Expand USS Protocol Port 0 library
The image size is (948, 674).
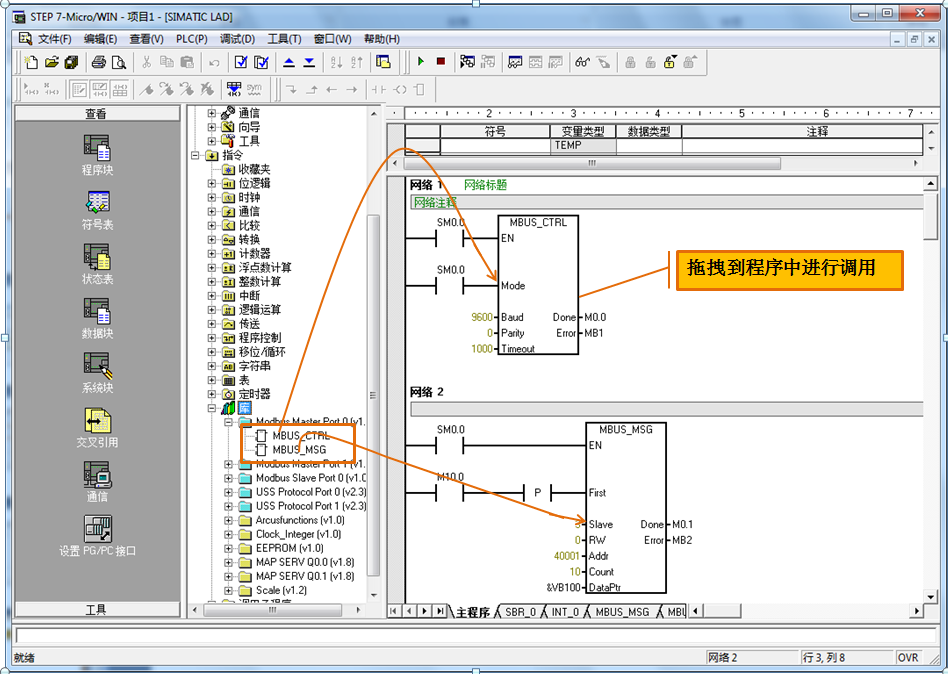pyautogui.click(x=229, y=492)
